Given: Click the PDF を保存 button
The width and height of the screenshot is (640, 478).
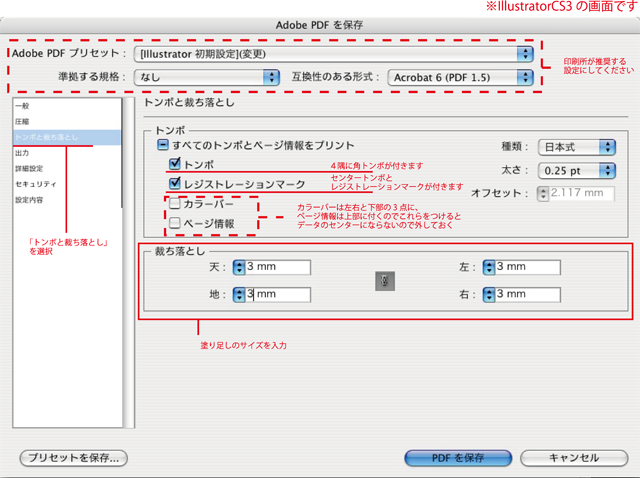Looking at the screenshot, I should pos(458,458).
